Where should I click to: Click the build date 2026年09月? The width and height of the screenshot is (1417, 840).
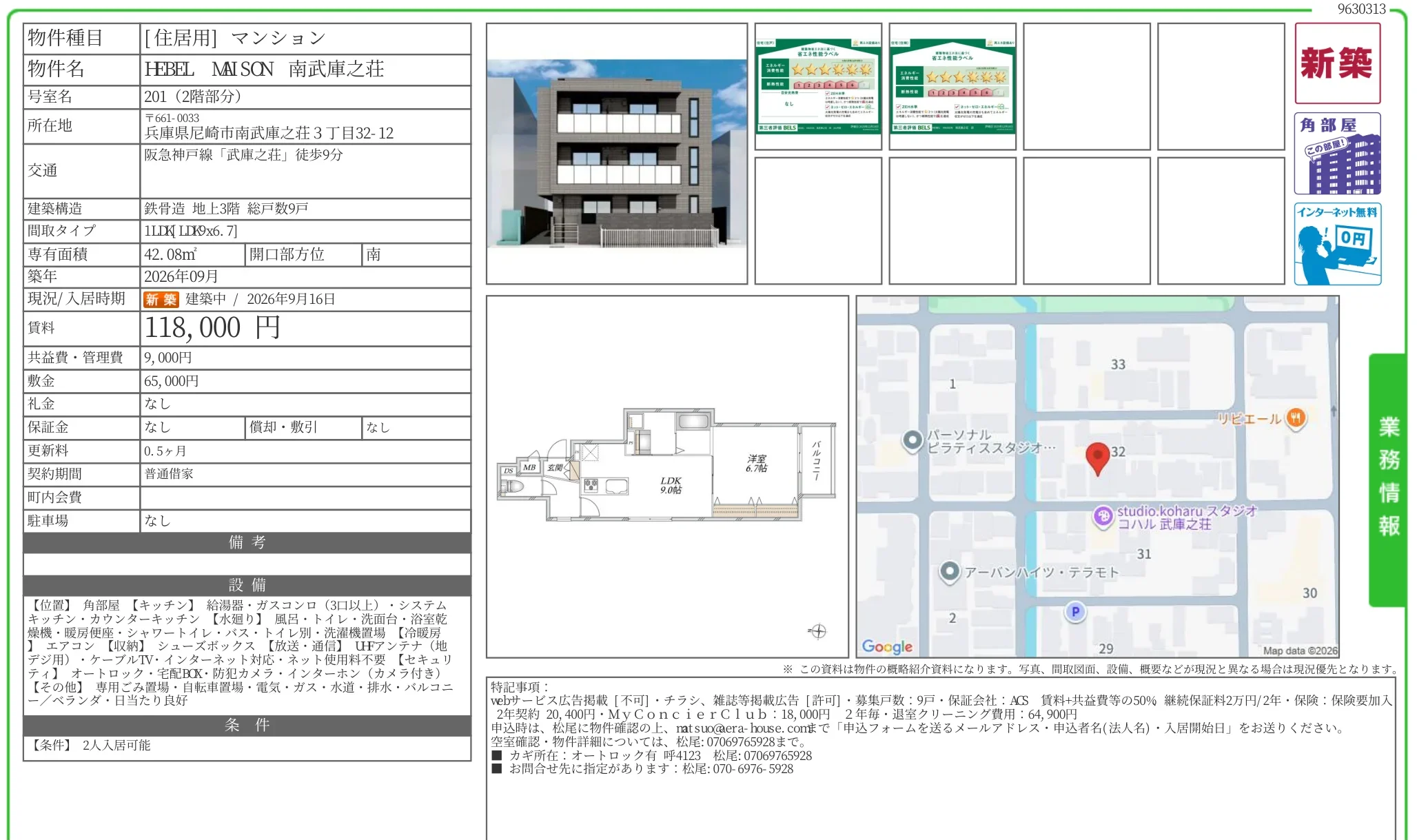(181, 276)
